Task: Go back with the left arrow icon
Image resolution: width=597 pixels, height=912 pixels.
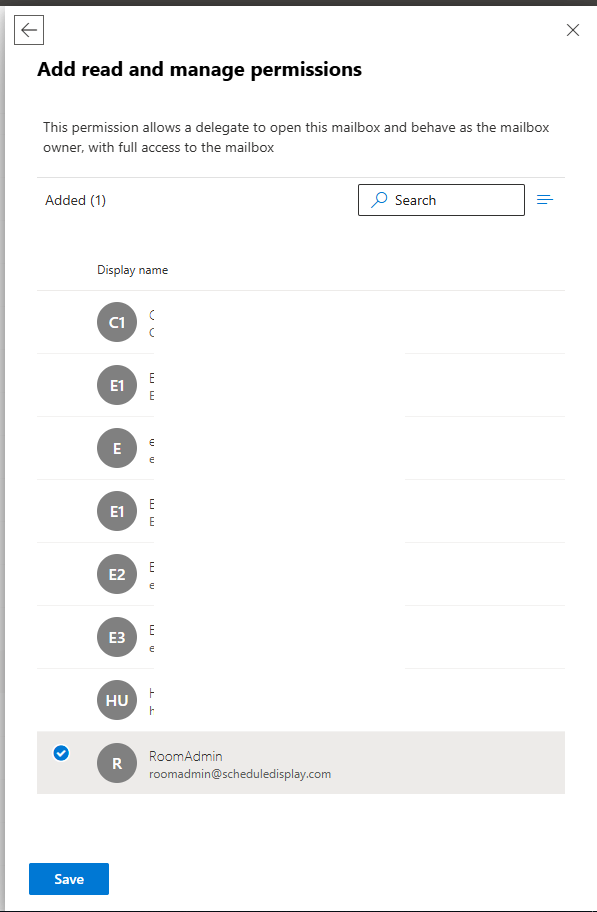Action: click(29, 30)
